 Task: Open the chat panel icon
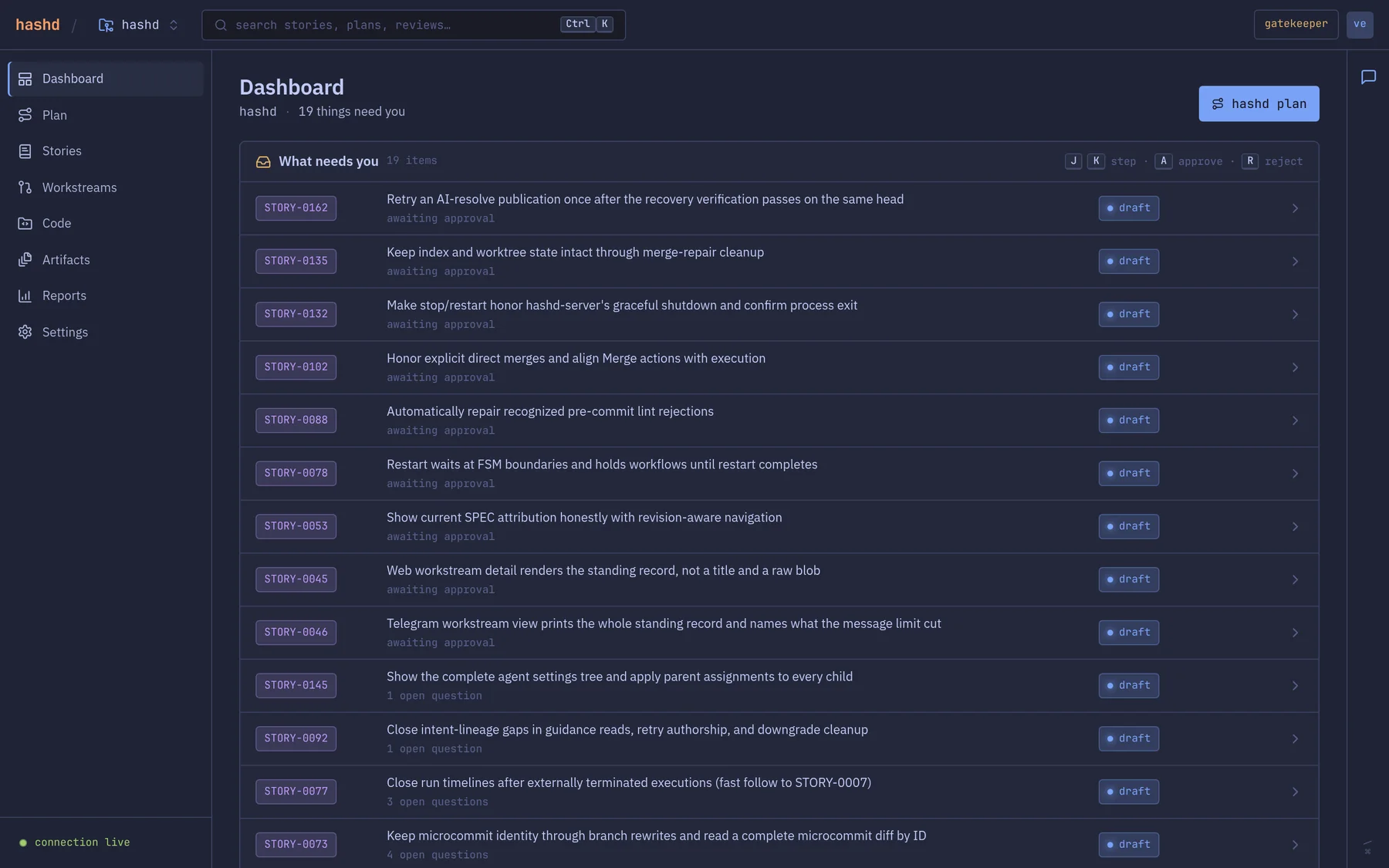click(1368, 77)
